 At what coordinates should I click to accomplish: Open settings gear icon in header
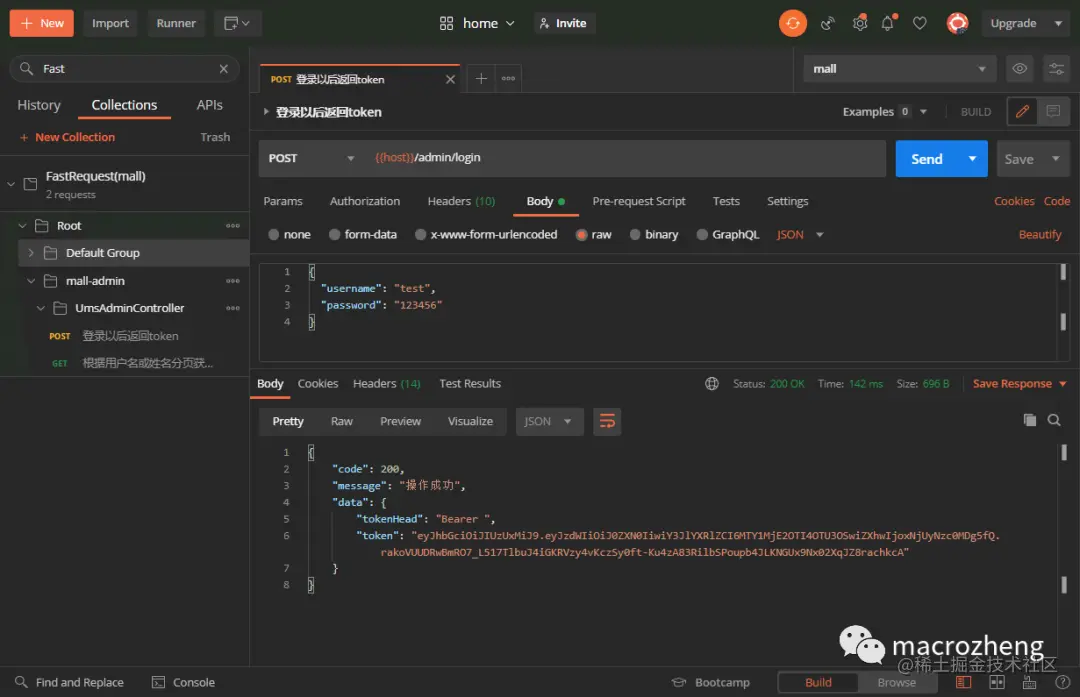860,23
